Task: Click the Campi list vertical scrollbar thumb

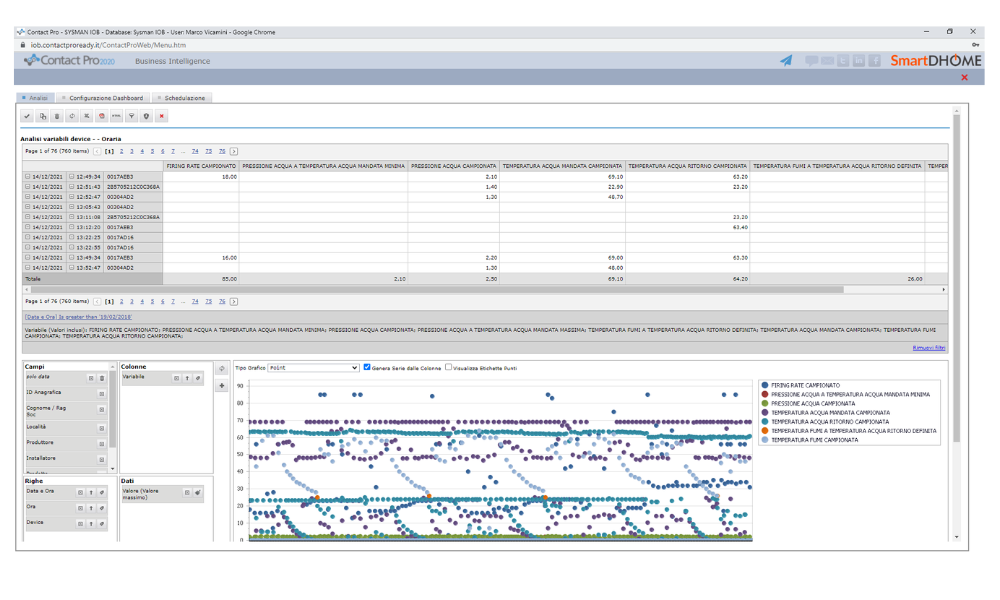Action: (113, 408)
